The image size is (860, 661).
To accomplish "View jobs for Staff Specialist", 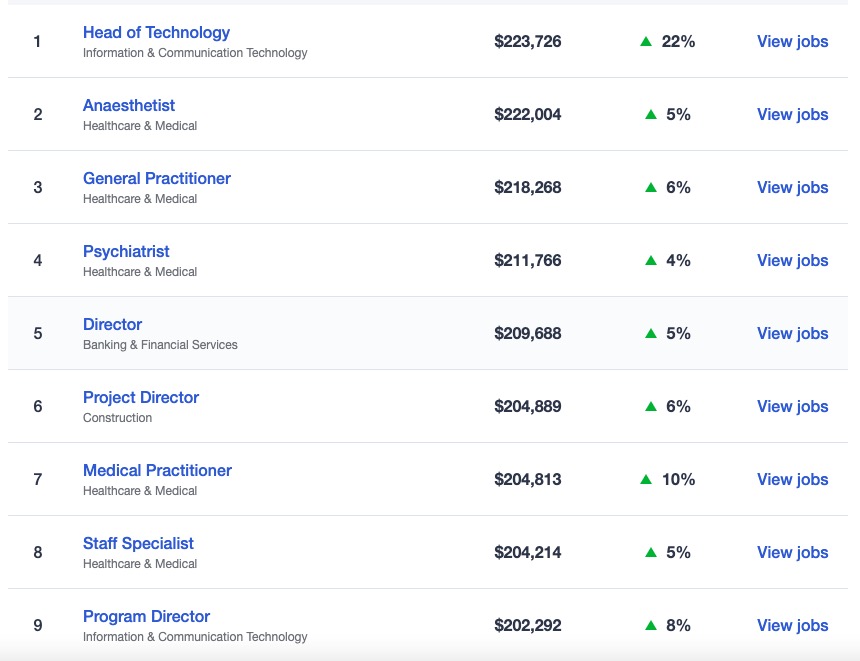I will pos(793,552).
